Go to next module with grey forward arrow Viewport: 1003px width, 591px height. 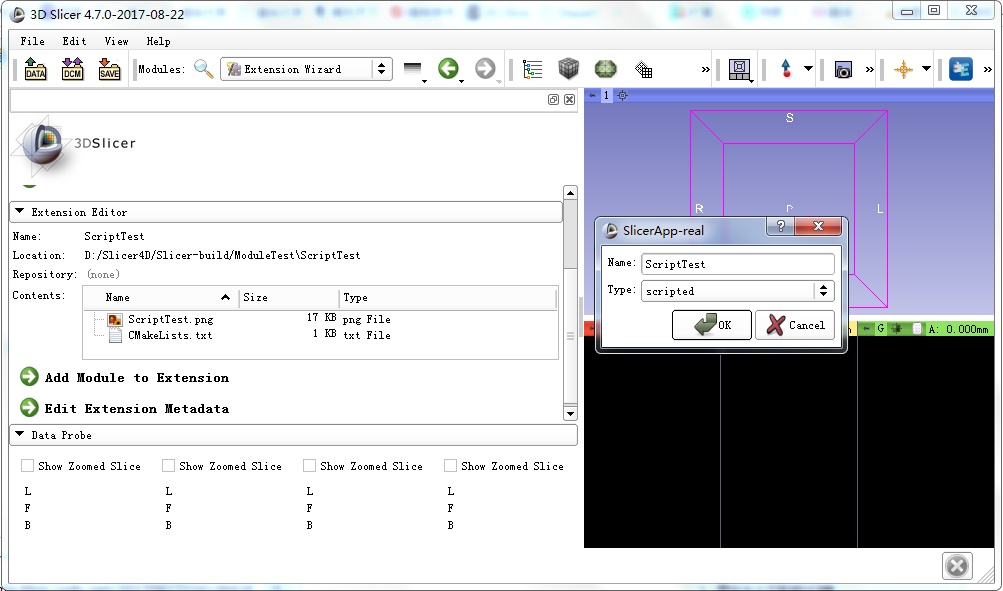coord(486,68)
